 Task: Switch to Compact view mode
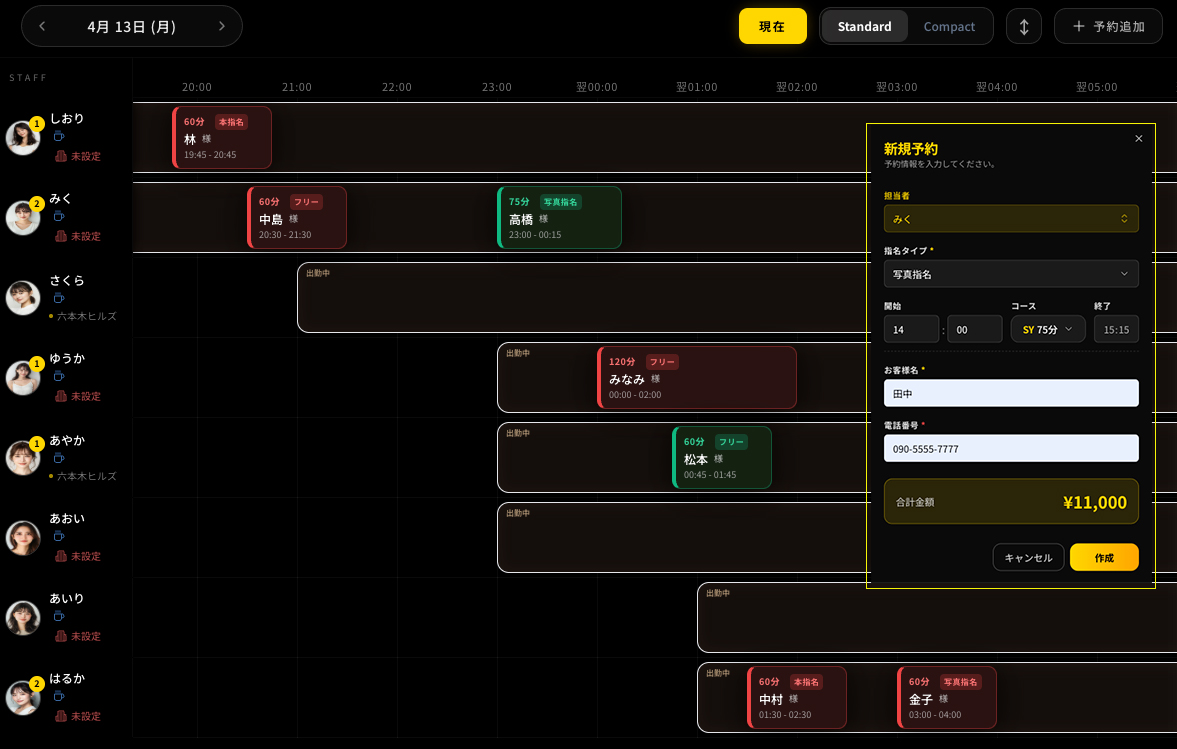949,26
